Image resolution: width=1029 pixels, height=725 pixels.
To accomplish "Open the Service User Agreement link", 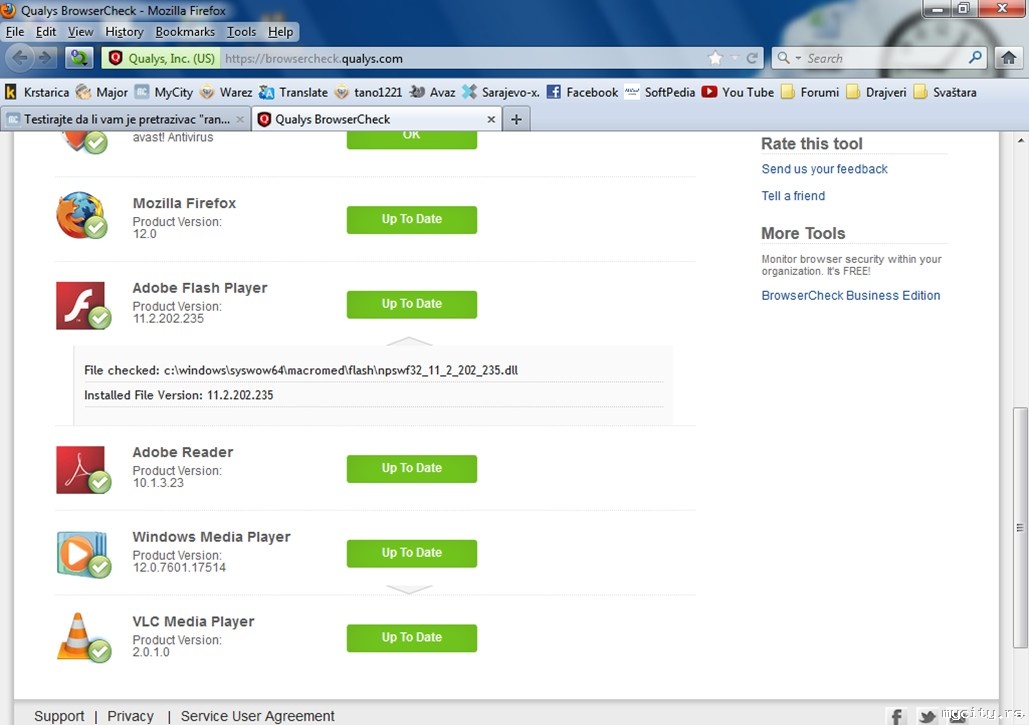I will click(x=257, y=716).
